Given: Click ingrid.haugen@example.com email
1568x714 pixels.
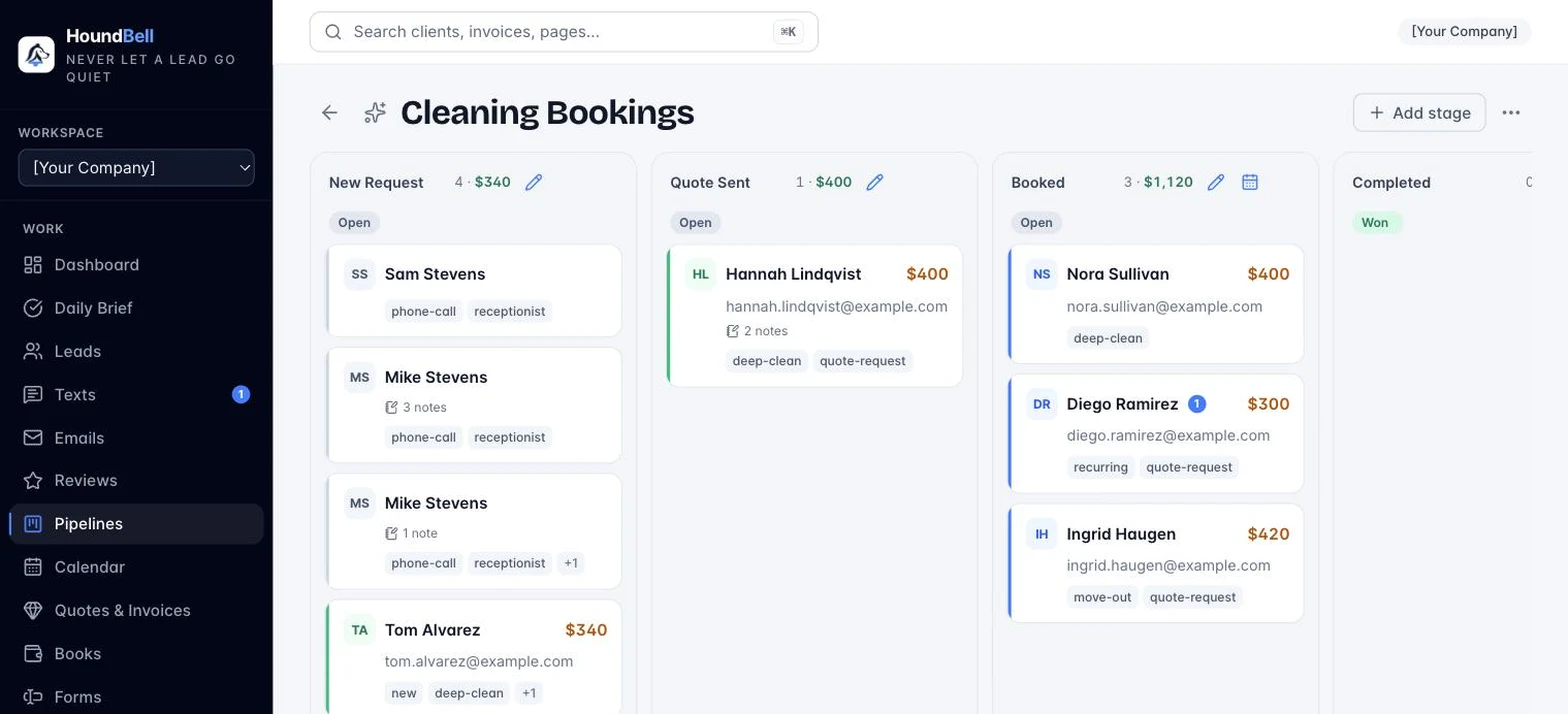Looking at the screenshot, I should coord(1169,565).
